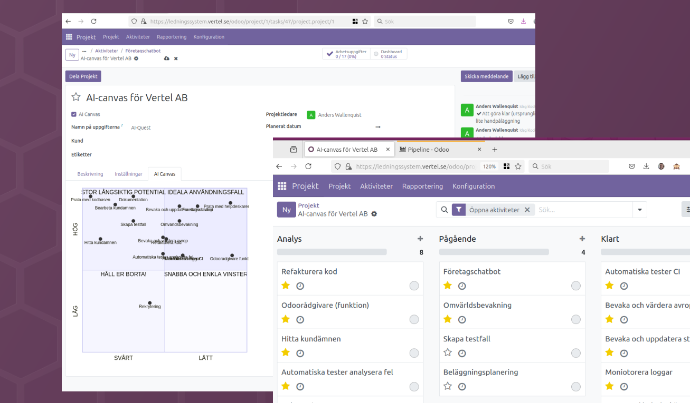
Task: Add task in Pågående column with plus
Action: click(x=582, y=239)
